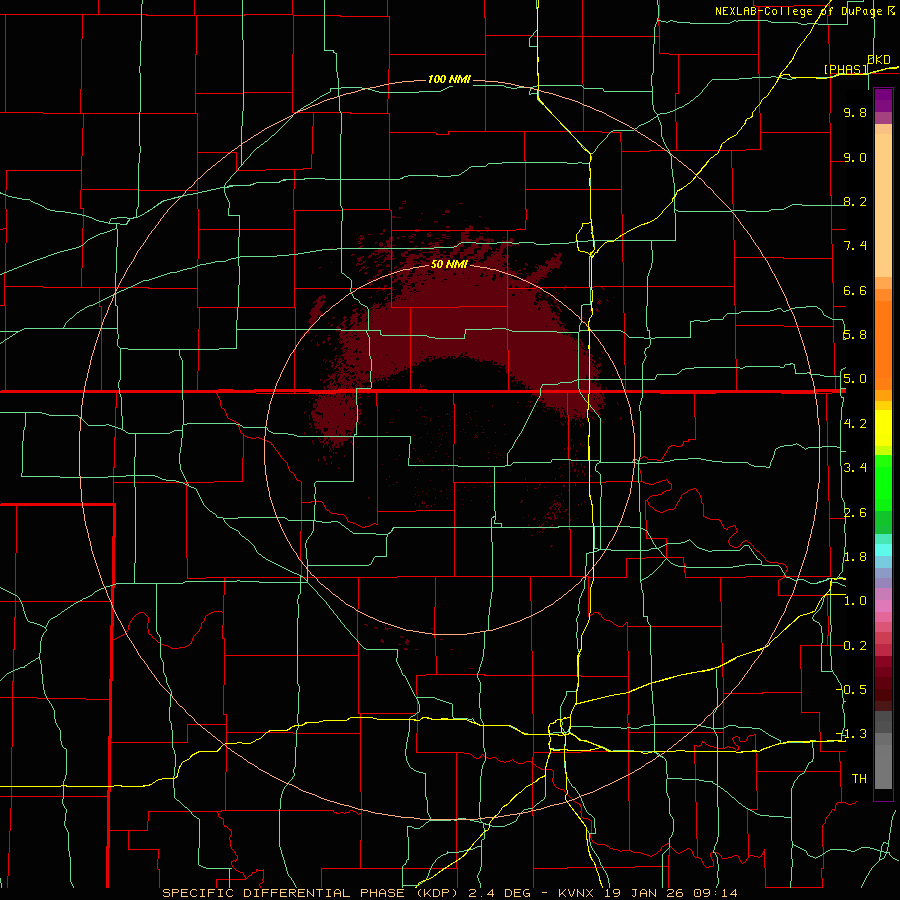
Task: Click the "09:14" time in the caption
Action: (716, 893)
